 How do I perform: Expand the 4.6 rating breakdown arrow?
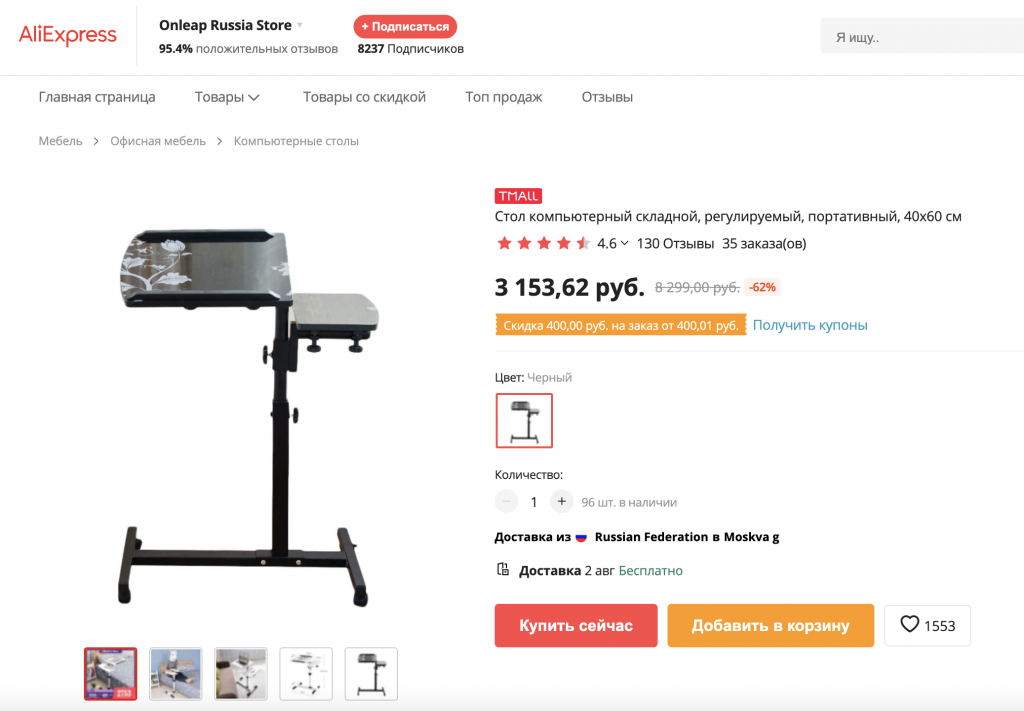[x=624, y=243]
